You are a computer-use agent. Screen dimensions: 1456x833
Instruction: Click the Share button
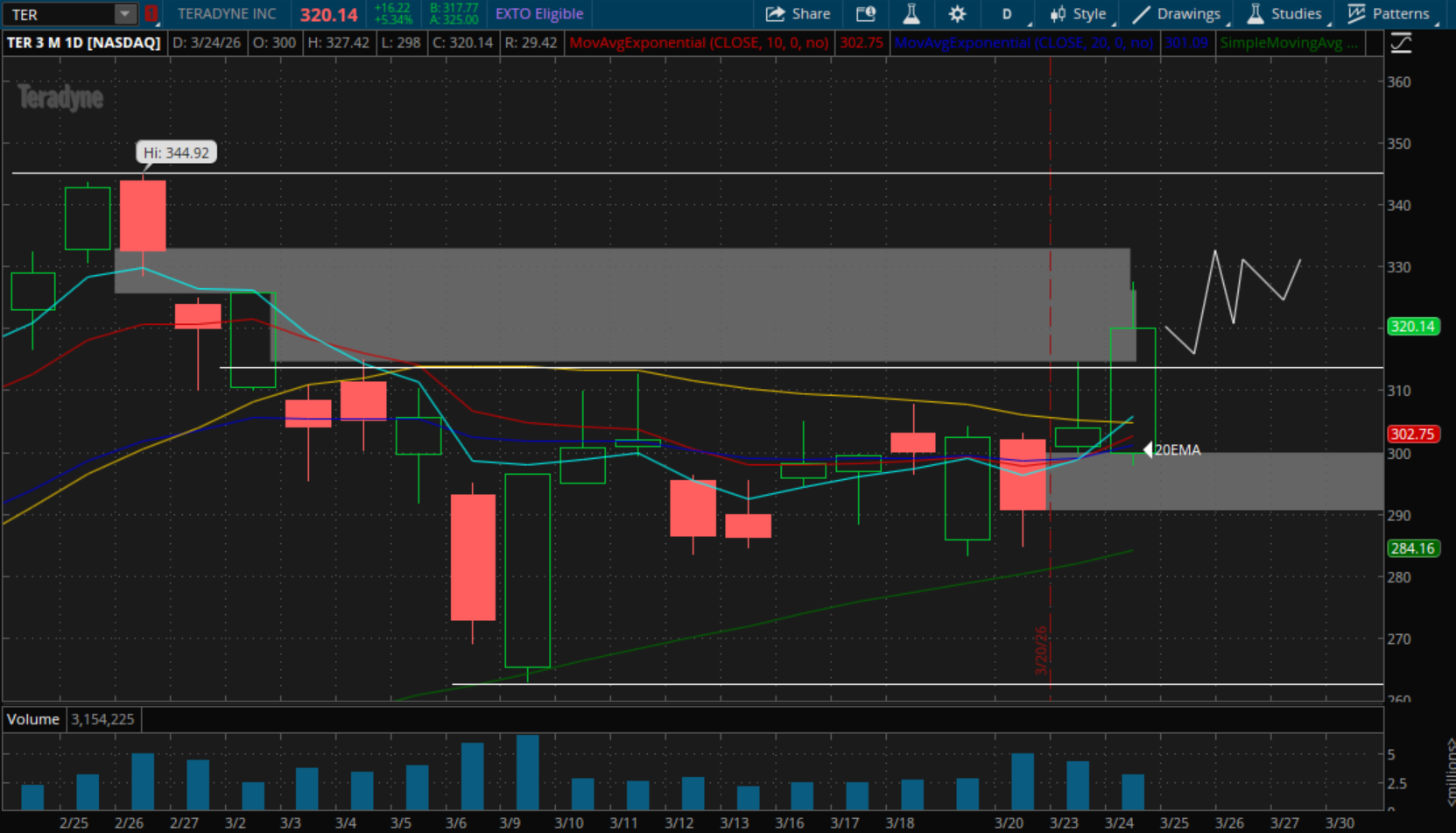pos(798,14)
